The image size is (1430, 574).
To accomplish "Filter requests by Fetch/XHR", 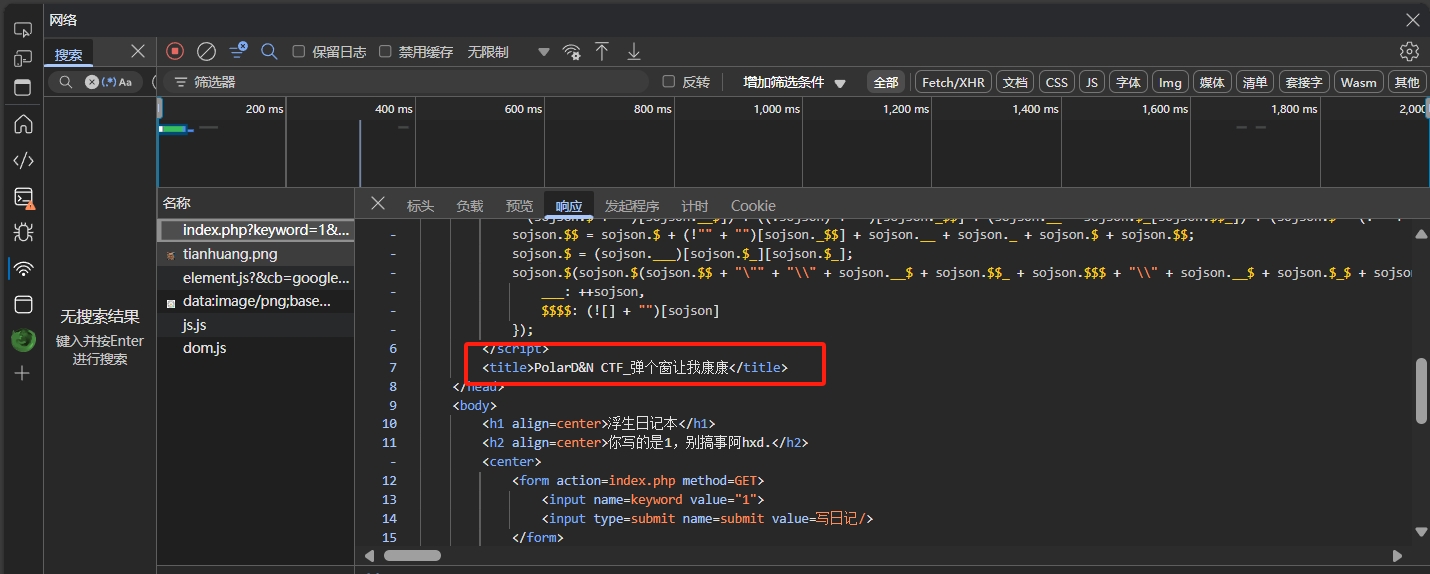I will (953, 82).
